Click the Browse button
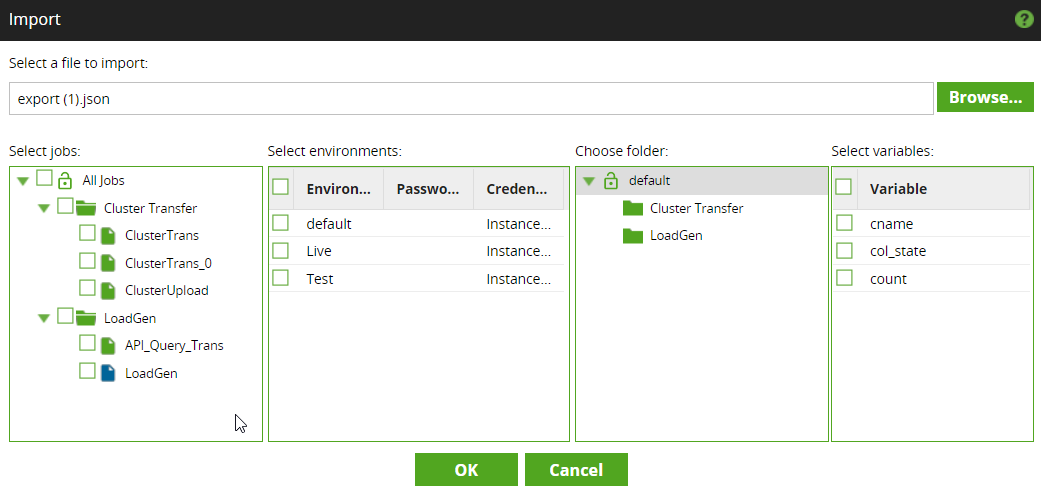The image size is (1041, 496). (985, 98)
